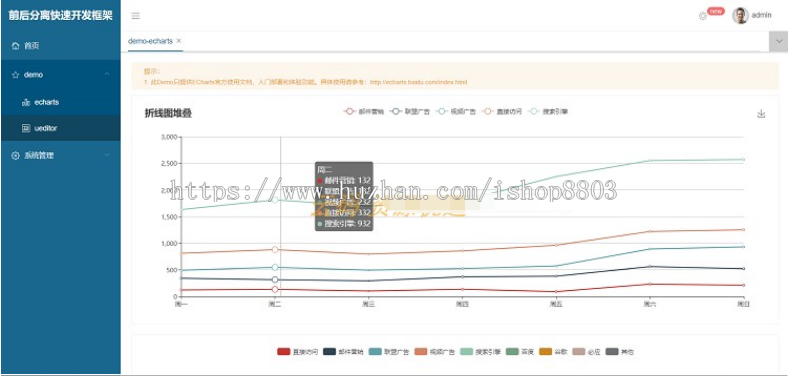Toggle 联盟广告 series in line chart legend

[410, 111]
